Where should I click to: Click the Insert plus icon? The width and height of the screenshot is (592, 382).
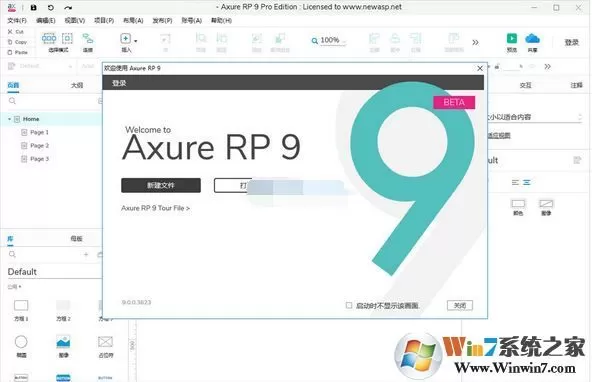(125, 39)
